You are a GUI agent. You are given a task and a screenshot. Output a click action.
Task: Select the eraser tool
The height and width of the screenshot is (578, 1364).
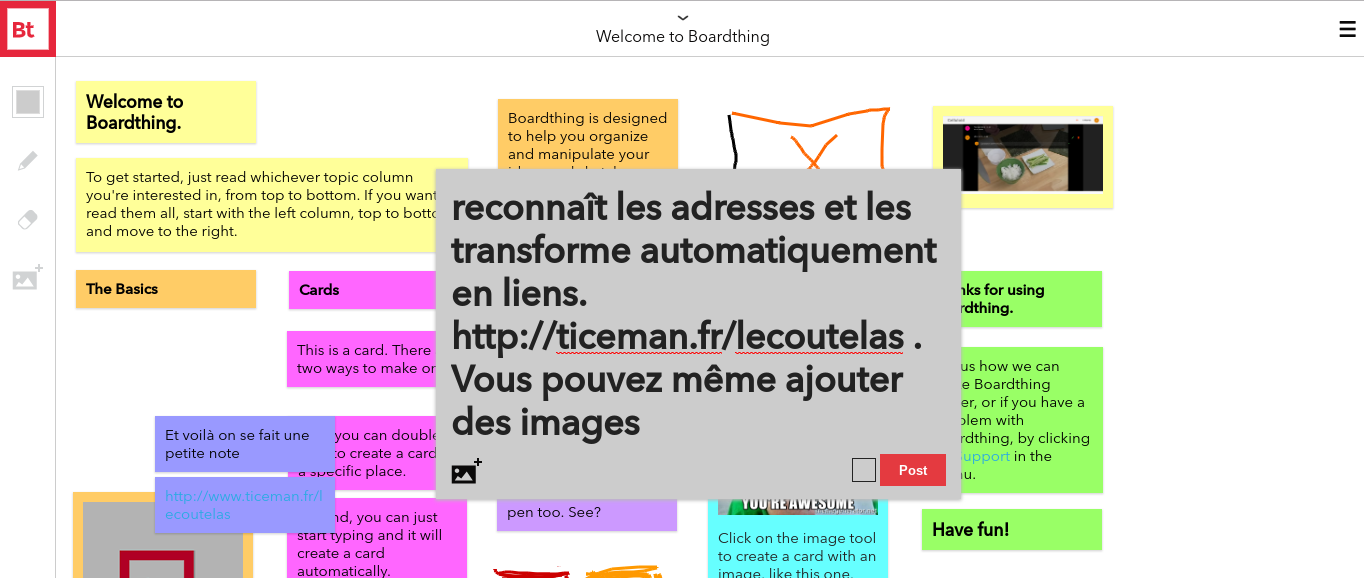(x=28, y=220)
